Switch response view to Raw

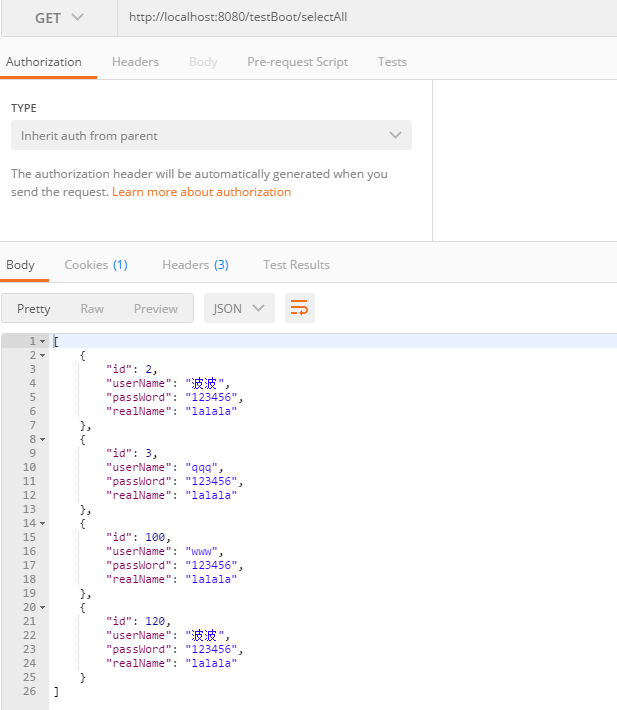tap(92, 309)
